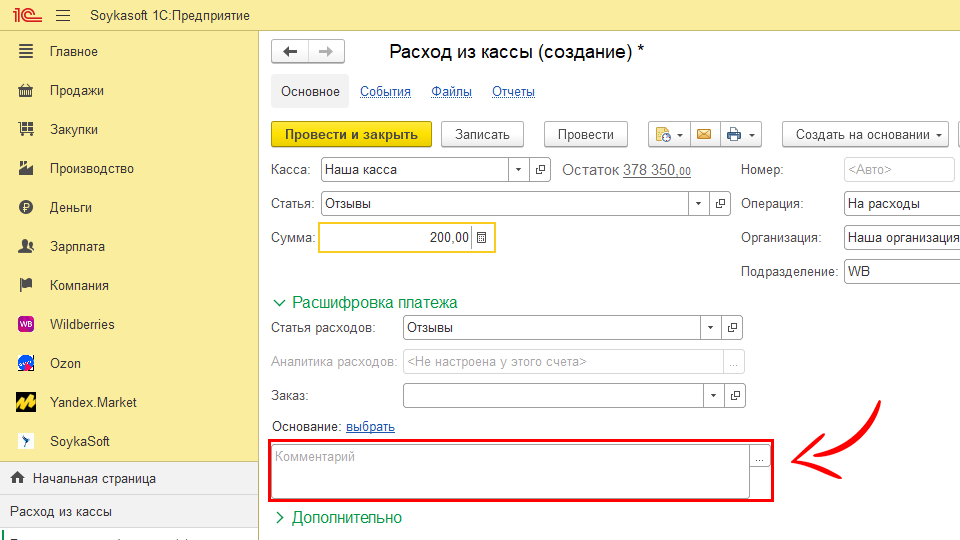The height and width of the screenshot is (540, 960).
Task: Expand the Статья расходов dropdown
Action: point(710,328)
